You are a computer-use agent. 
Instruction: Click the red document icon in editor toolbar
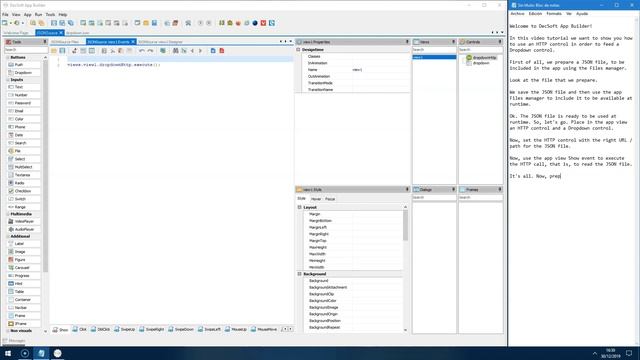pos(222,51)
